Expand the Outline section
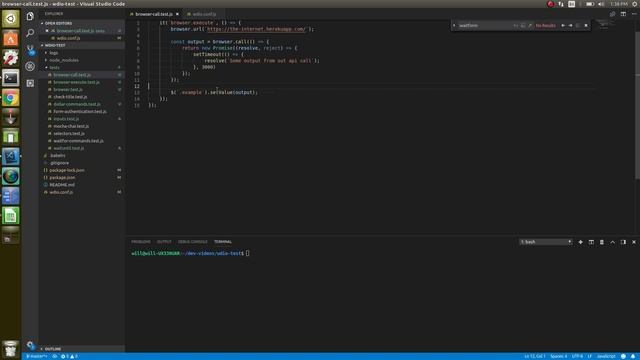 [82, 349]
